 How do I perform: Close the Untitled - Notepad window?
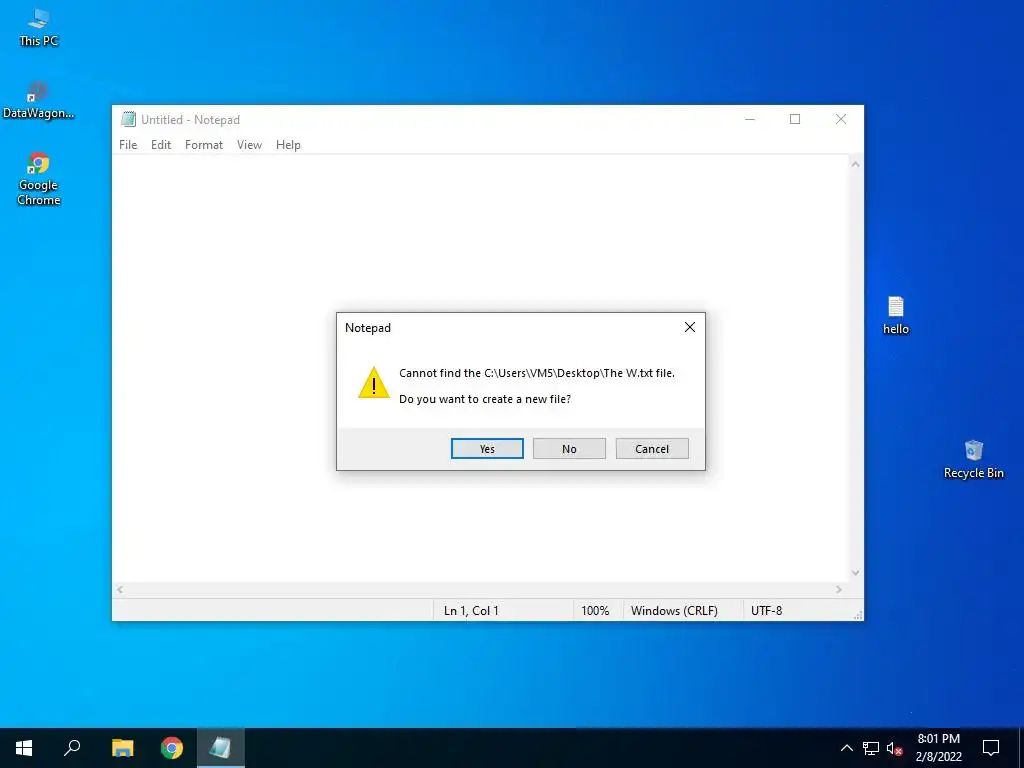[841, 119]
